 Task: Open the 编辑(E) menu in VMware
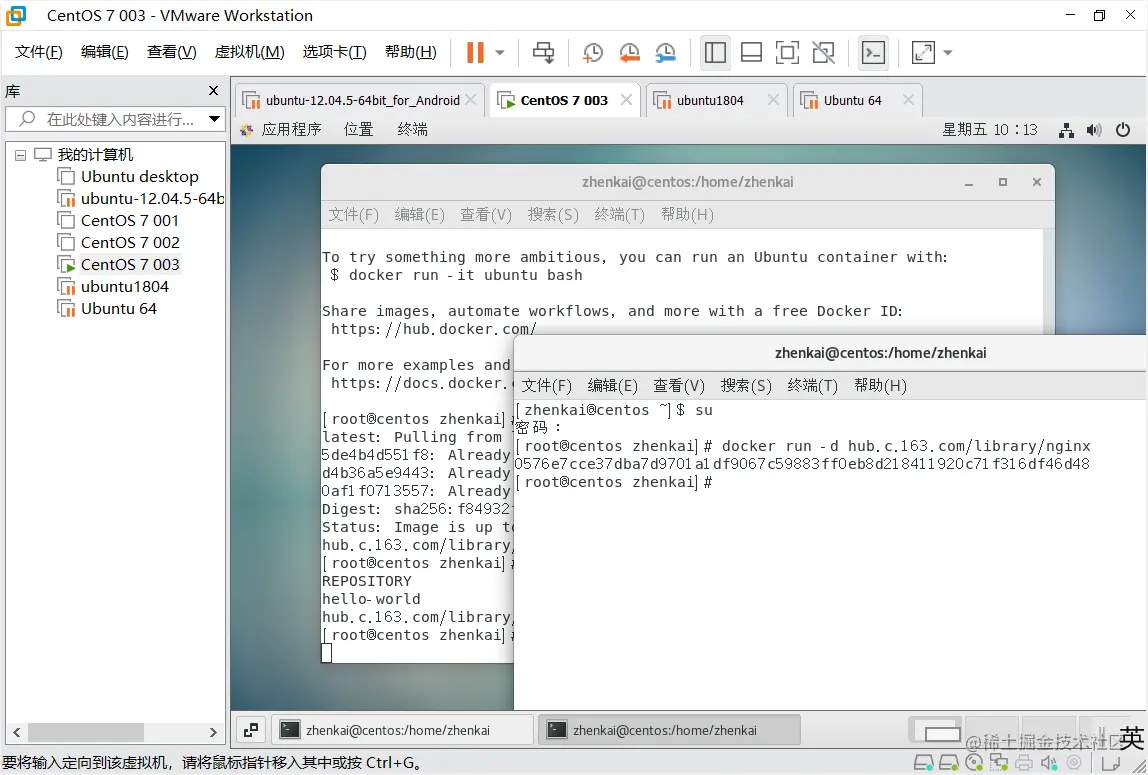(x=105, y=52)
